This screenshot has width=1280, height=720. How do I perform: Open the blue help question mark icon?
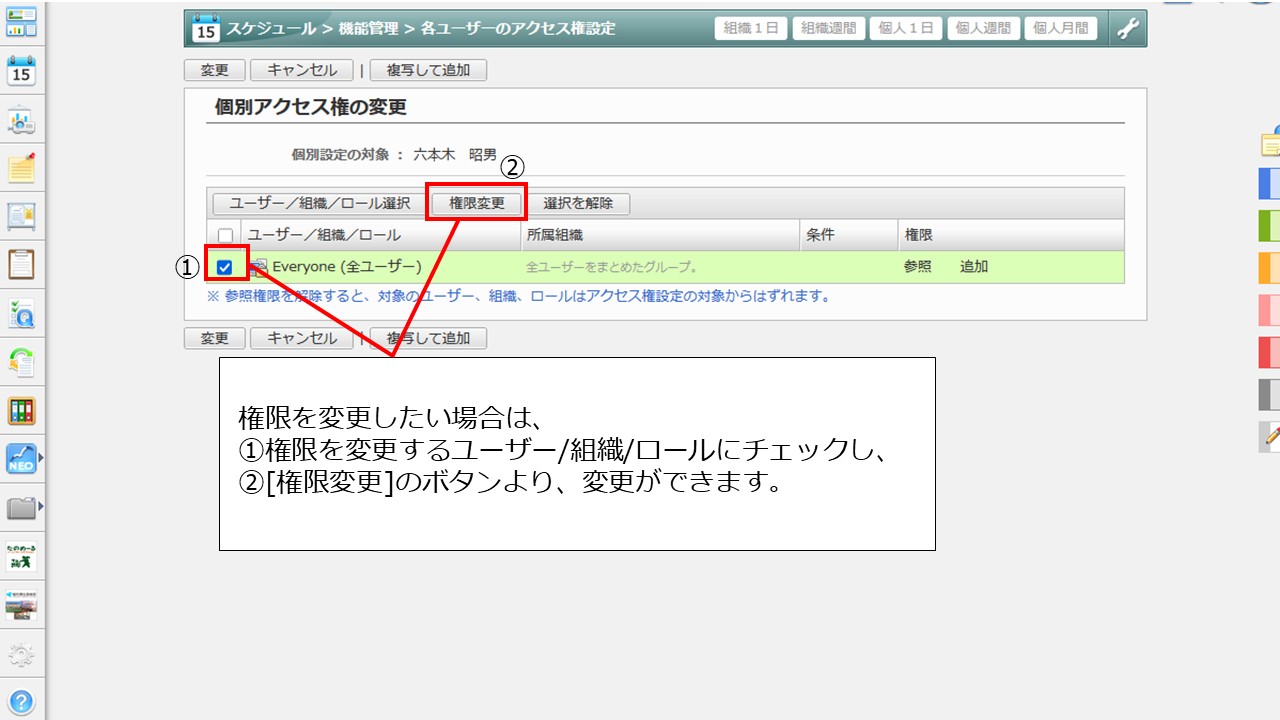point(21,701)
